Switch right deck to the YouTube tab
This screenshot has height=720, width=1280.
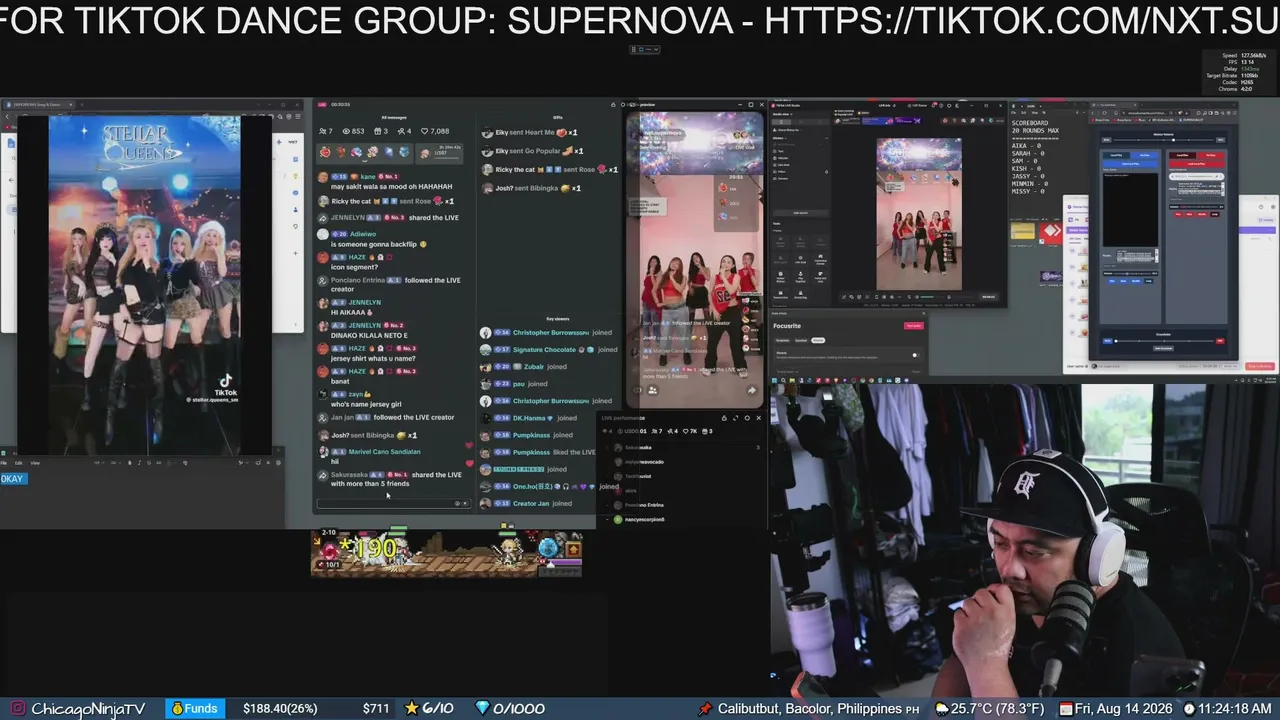1210,155
